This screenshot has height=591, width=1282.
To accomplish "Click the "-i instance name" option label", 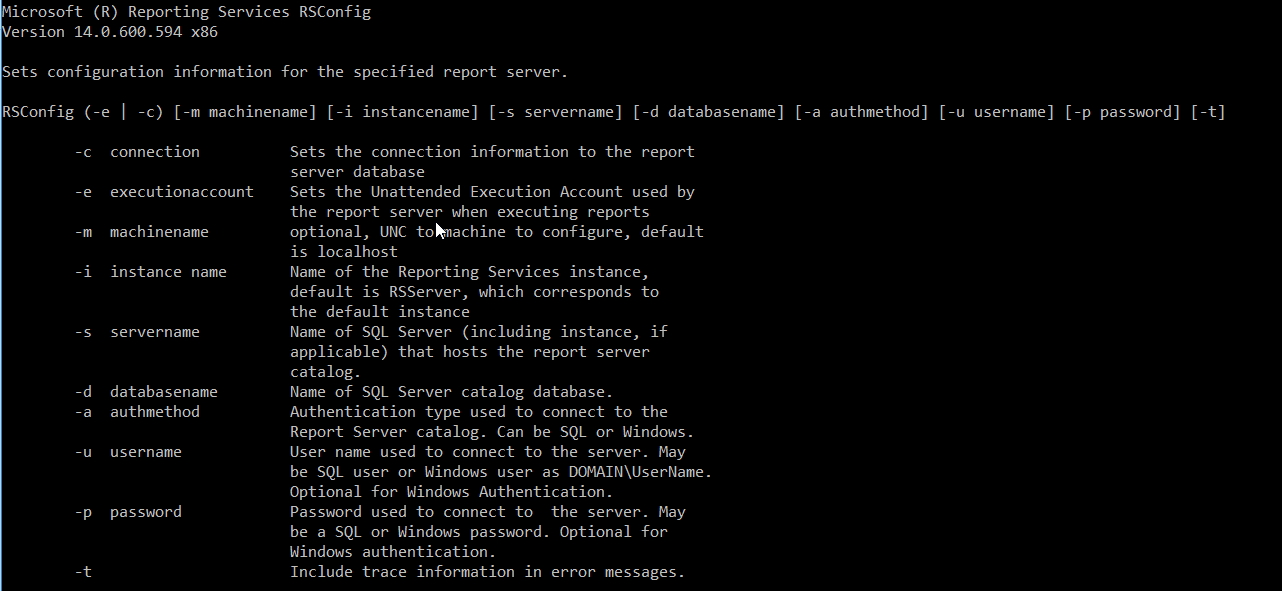I will 150,272.
